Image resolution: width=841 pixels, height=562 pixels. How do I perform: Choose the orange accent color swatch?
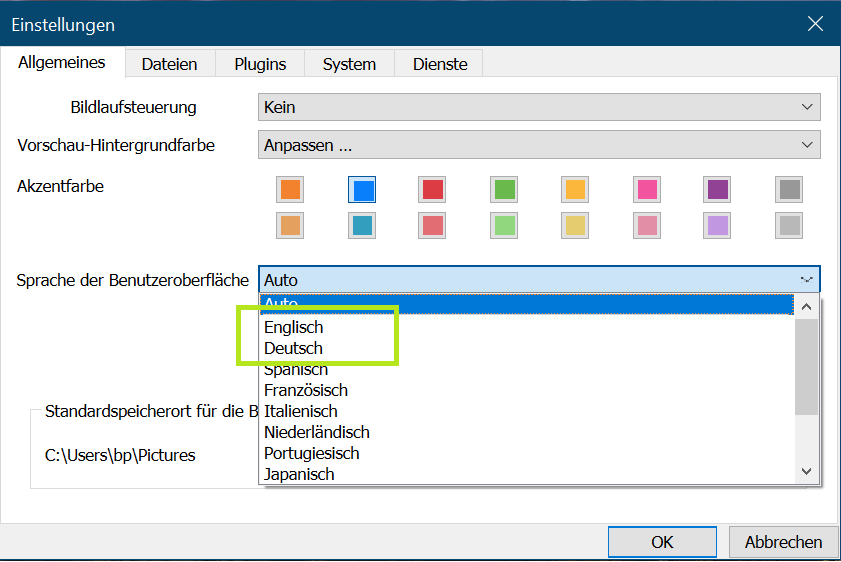click(x=290, y=190)
